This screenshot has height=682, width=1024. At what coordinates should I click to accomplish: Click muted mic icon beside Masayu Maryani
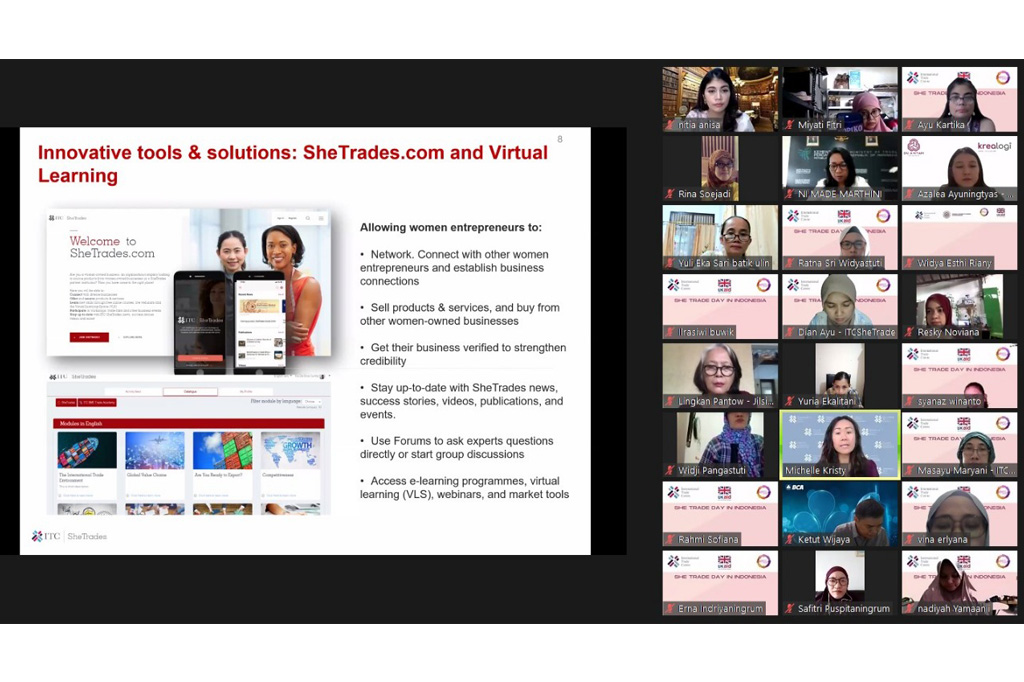[910, 470]
